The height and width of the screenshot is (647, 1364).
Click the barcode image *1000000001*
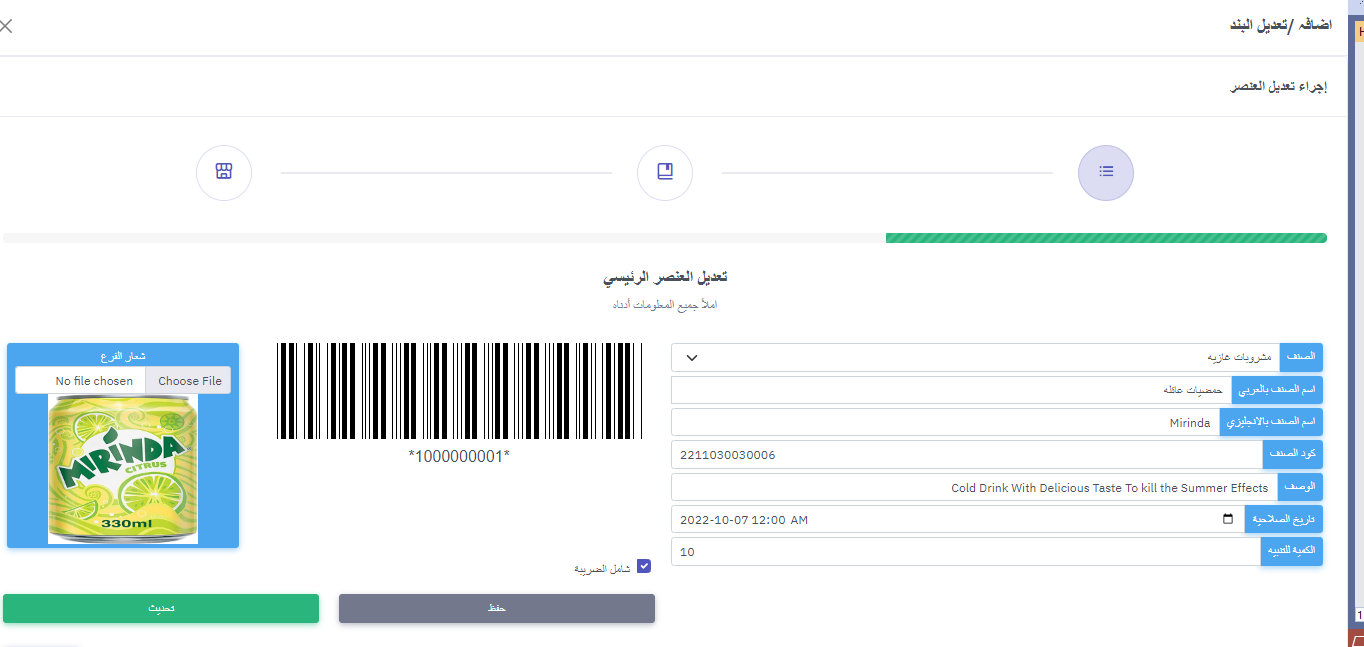(457, 391)
